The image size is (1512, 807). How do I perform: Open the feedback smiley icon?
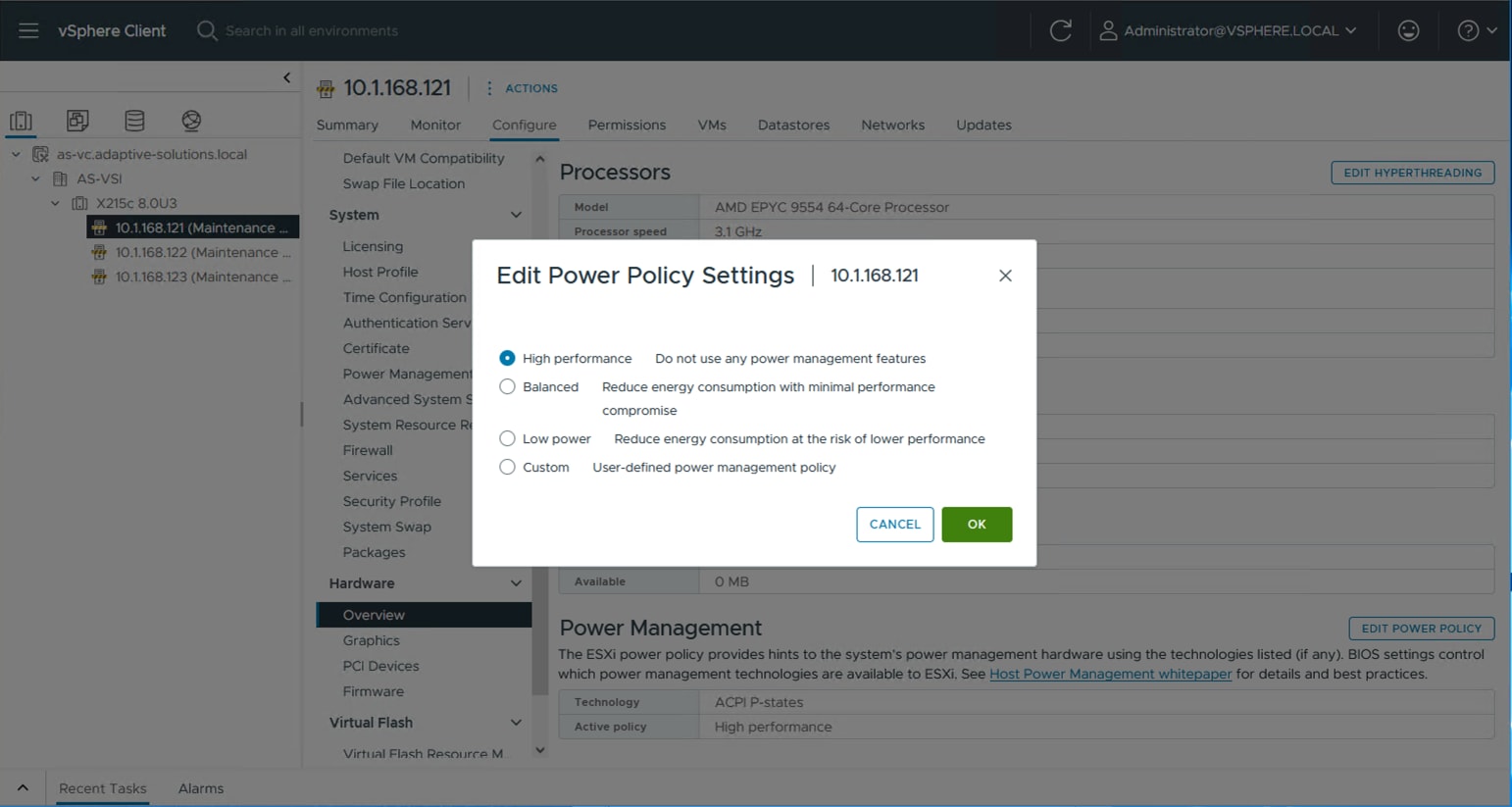(1408, 30)
